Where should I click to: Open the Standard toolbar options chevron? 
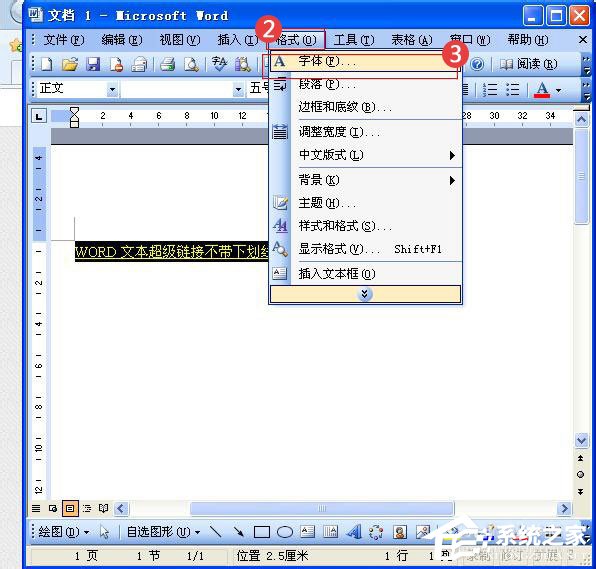[x=586, y=64]
